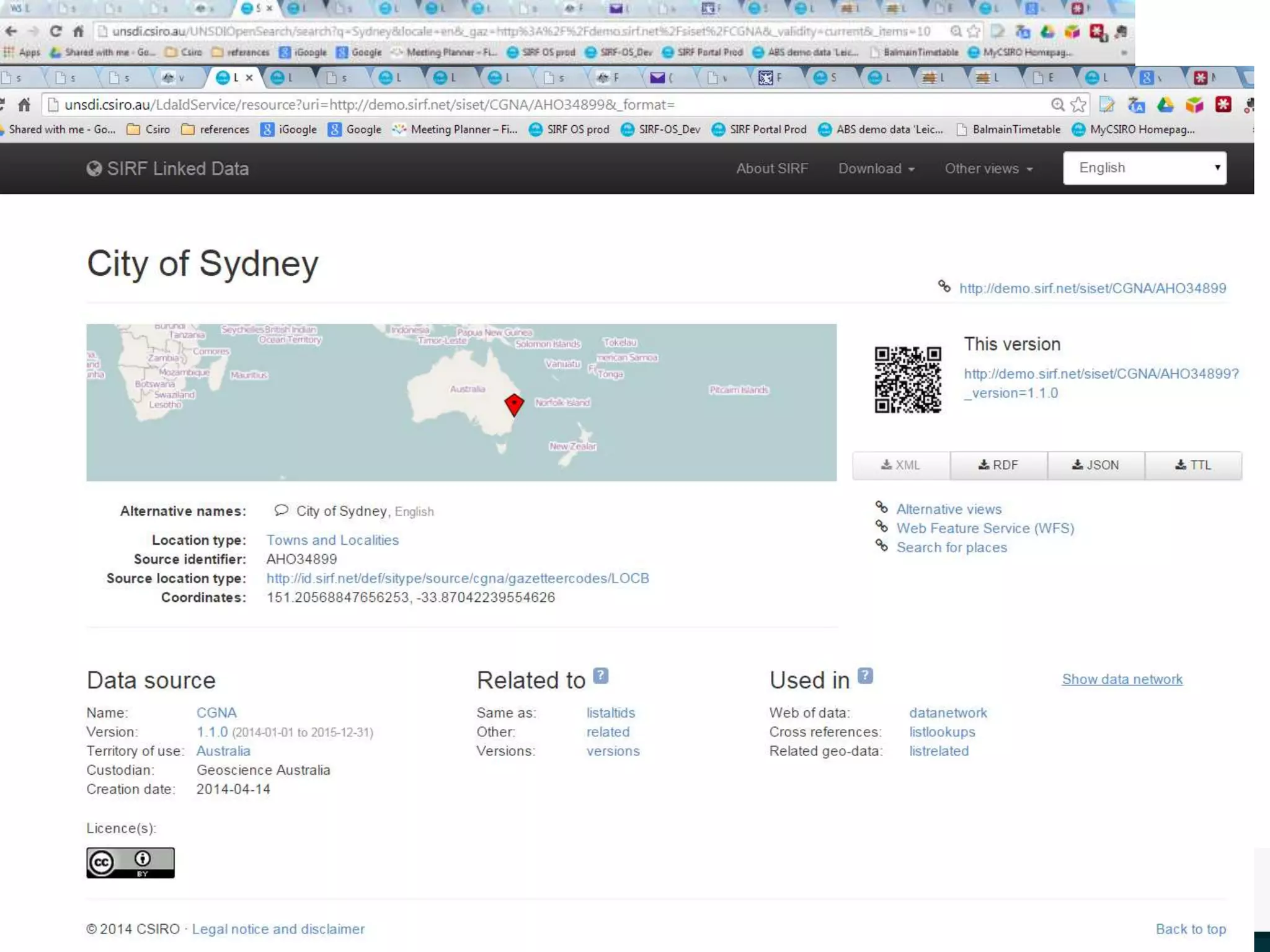Viewport: 1270px width, 952px height.
Task: Click the colored cube extension icon in front toolbar
Action: (1194, 105)
